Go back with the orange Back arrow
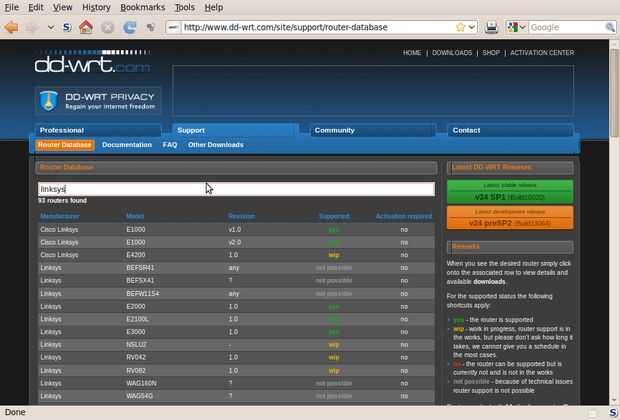 coord(11,27)
